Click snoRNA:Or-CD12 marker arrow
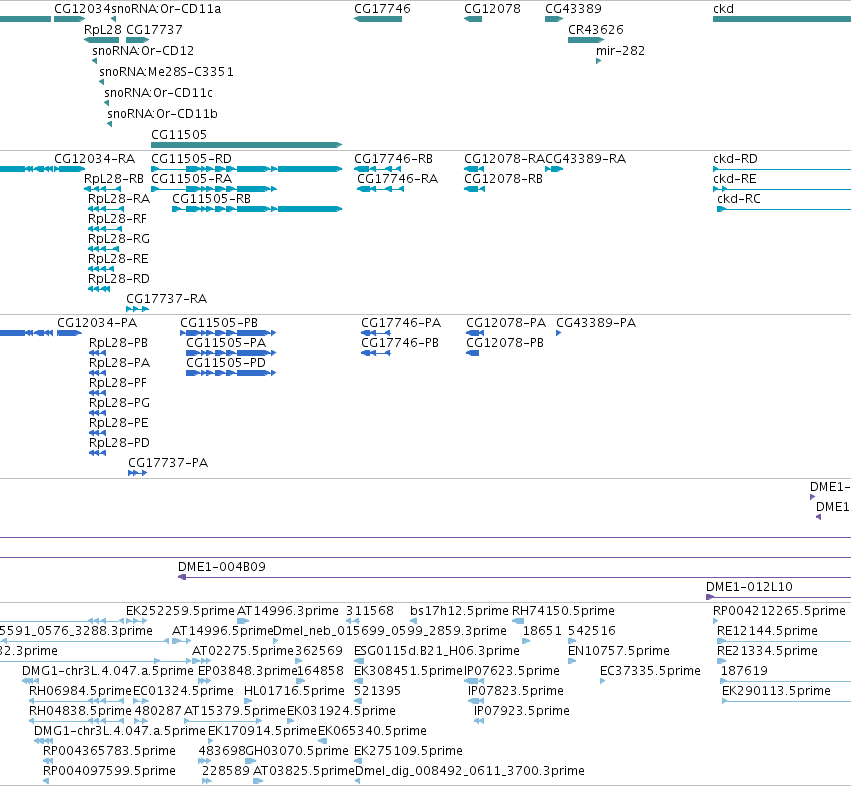851x786 pixels. click(x=94, y=61)
